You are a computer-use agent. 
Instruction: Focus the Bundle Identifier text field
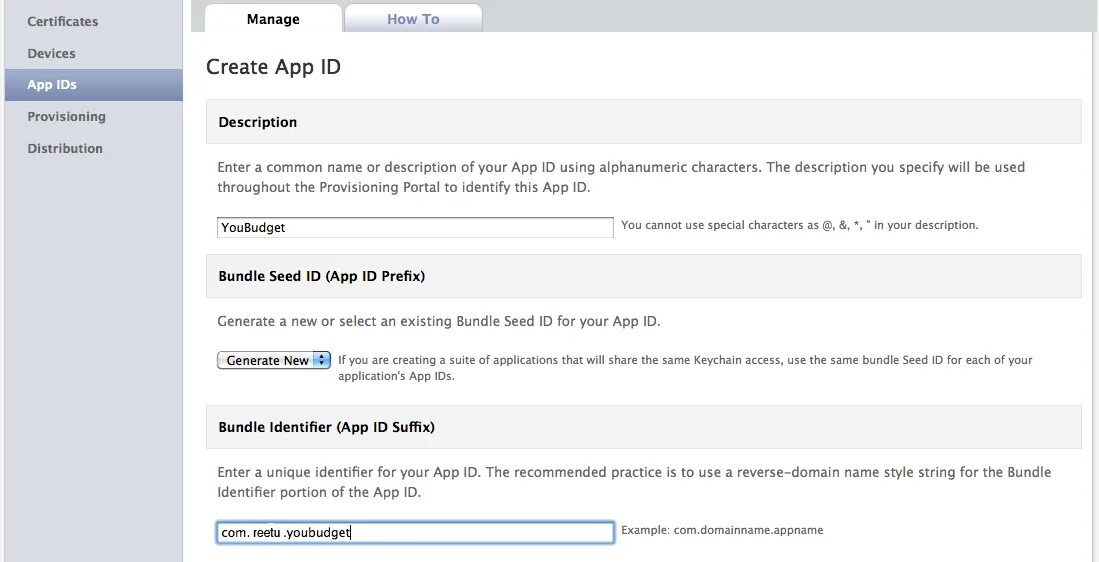click(x=415, y=532)
